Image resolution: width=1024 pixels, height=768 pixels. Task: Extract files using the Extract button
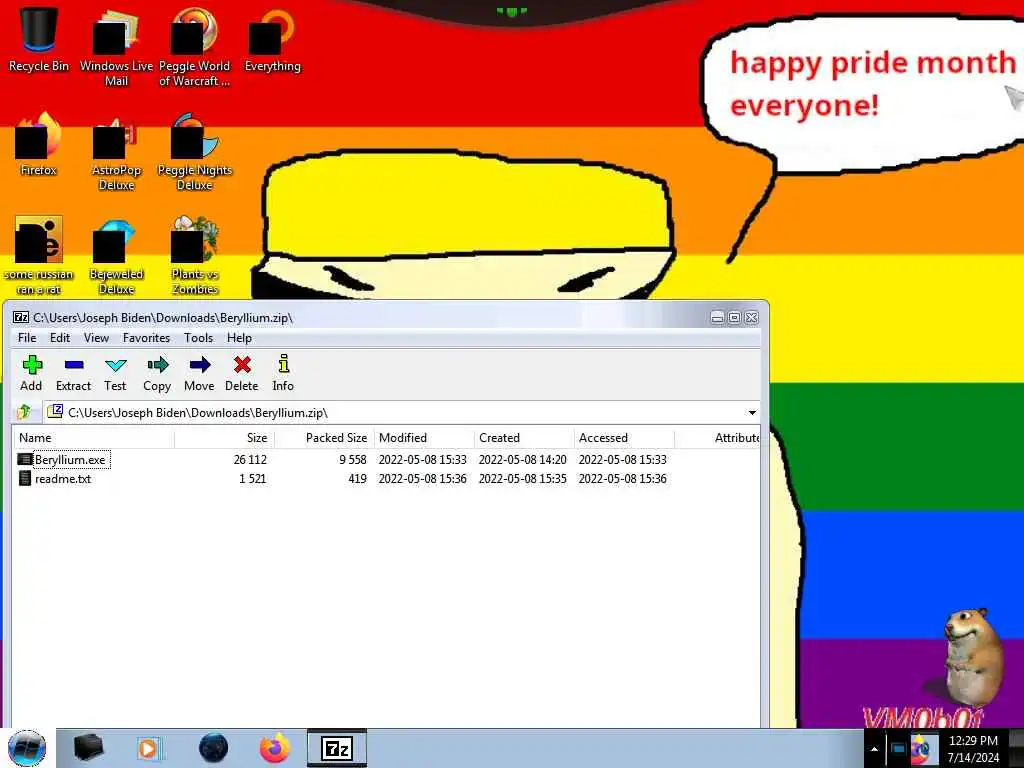[73, 373]
